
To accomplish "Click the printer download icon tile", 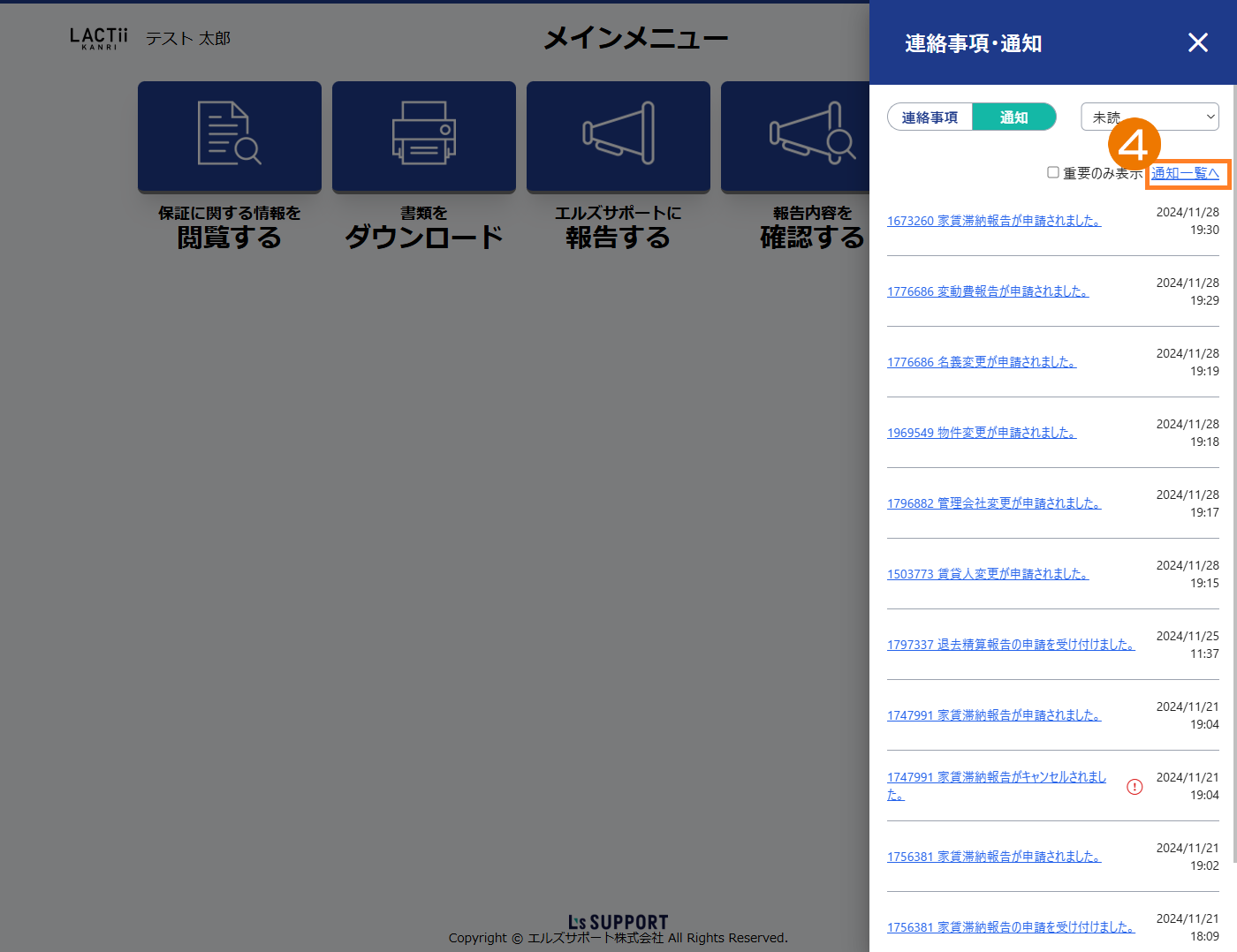I will tap(424, 135).
